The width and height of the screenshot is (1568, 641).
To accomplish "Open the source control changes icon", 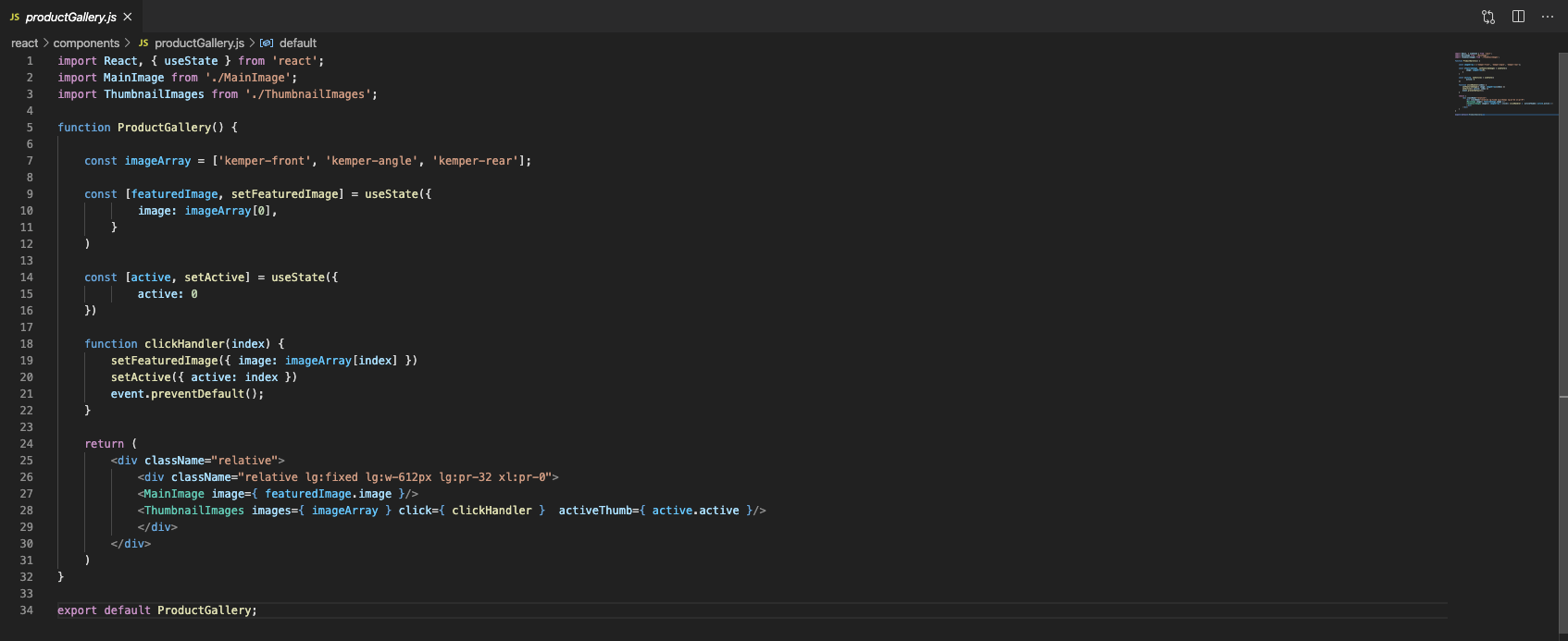I will pyautogui.click(x=1488, y=17).
